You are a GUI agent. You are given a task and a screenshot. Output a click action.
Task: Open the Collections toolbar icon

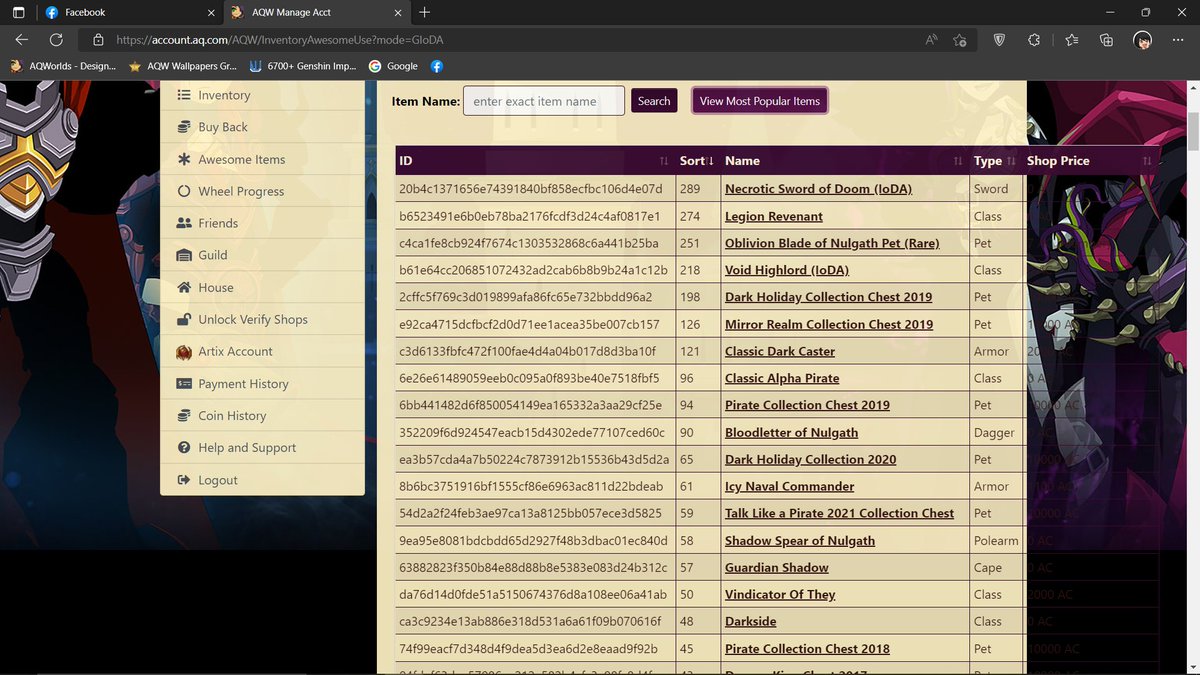tap(1106, 40)
